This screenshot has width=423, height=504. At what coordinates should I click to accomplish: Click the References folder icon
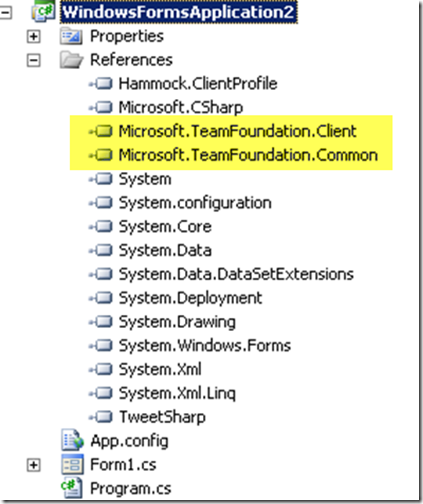71,60
